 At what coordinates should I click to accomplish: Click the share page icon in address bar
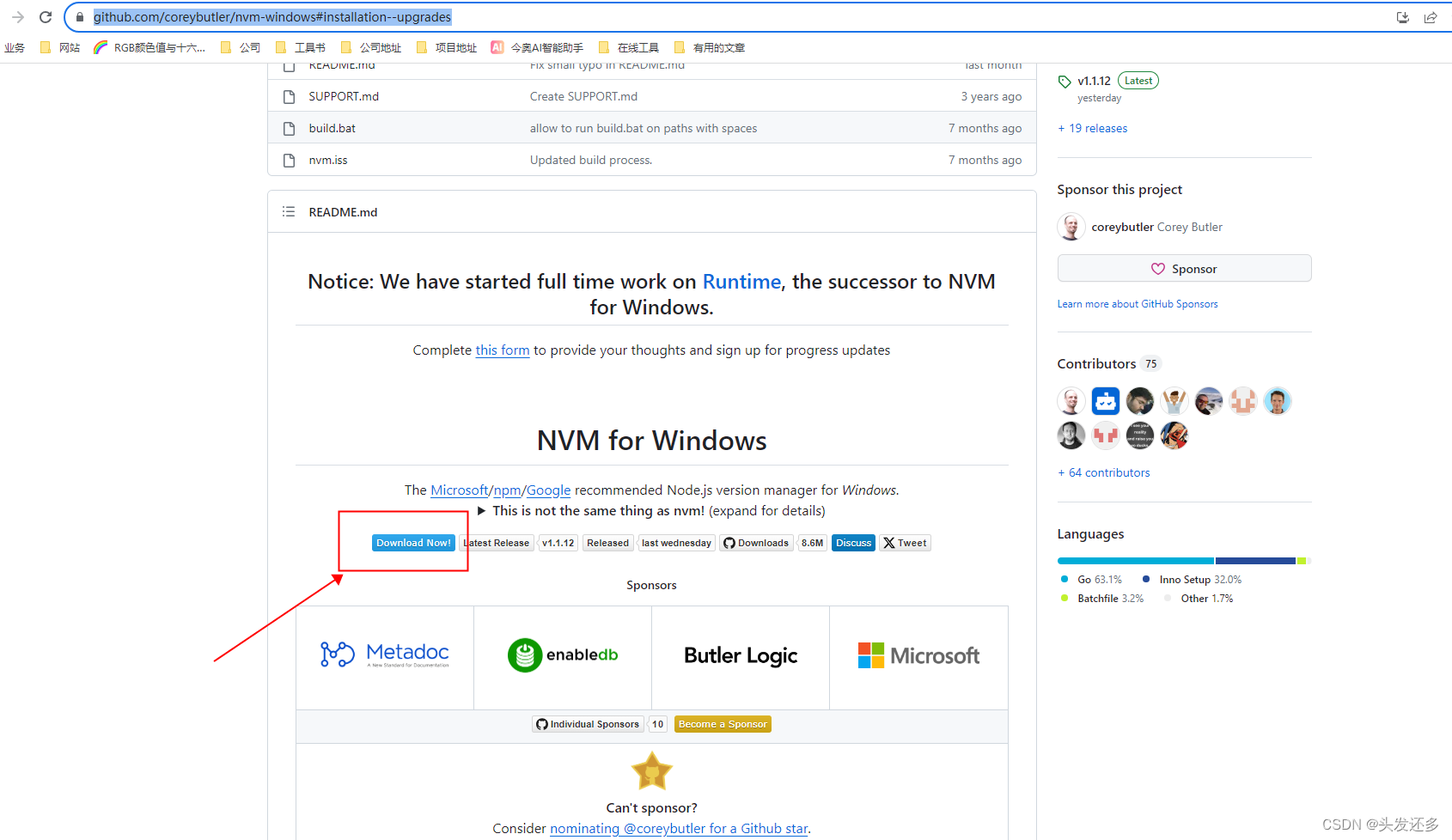1431,17
